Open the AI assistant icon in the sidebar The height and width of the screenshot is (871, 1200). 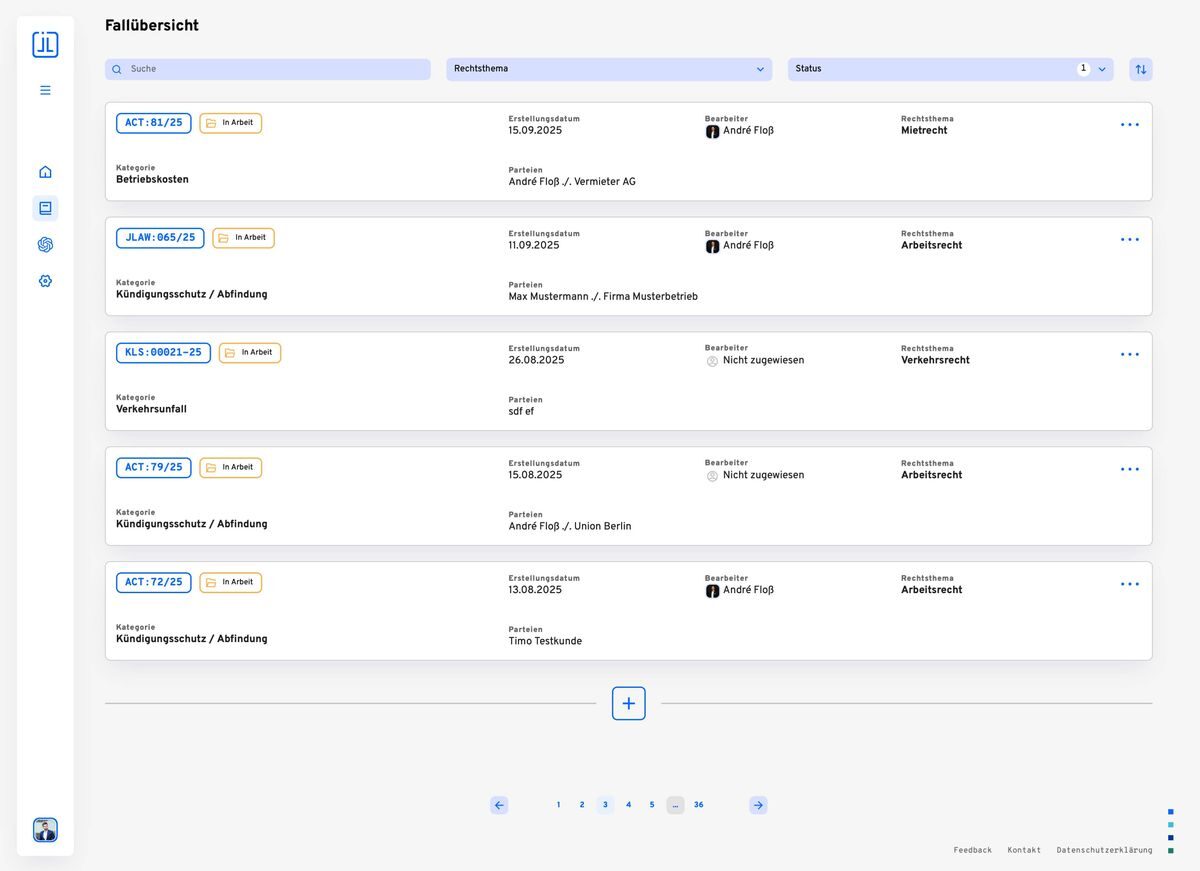(x=45, y=245)
